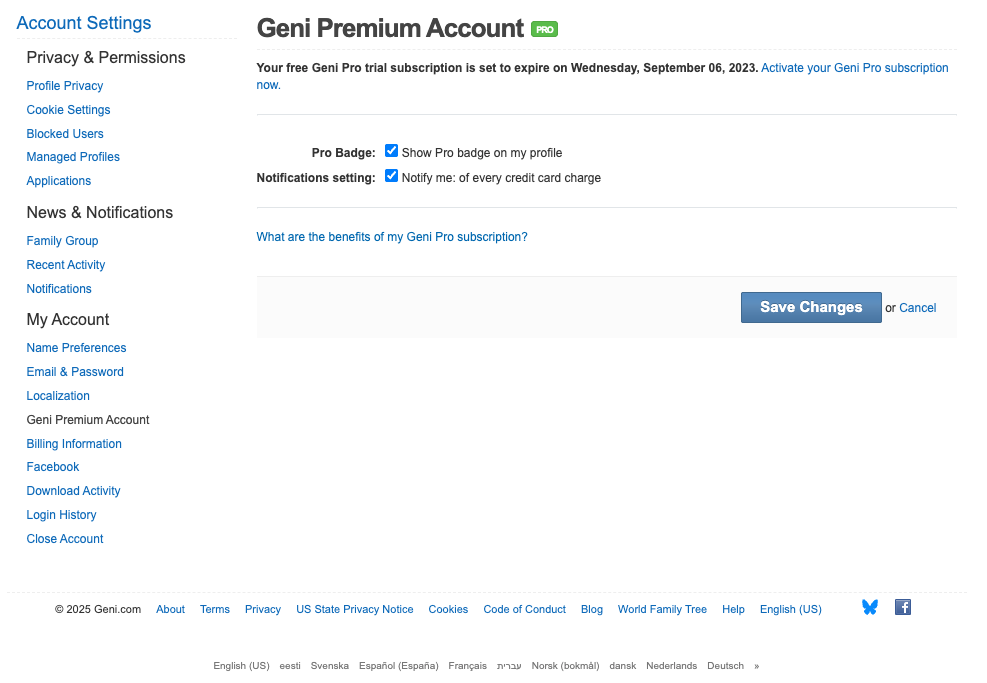Select Close Account in sidebar

click(65, 539)
